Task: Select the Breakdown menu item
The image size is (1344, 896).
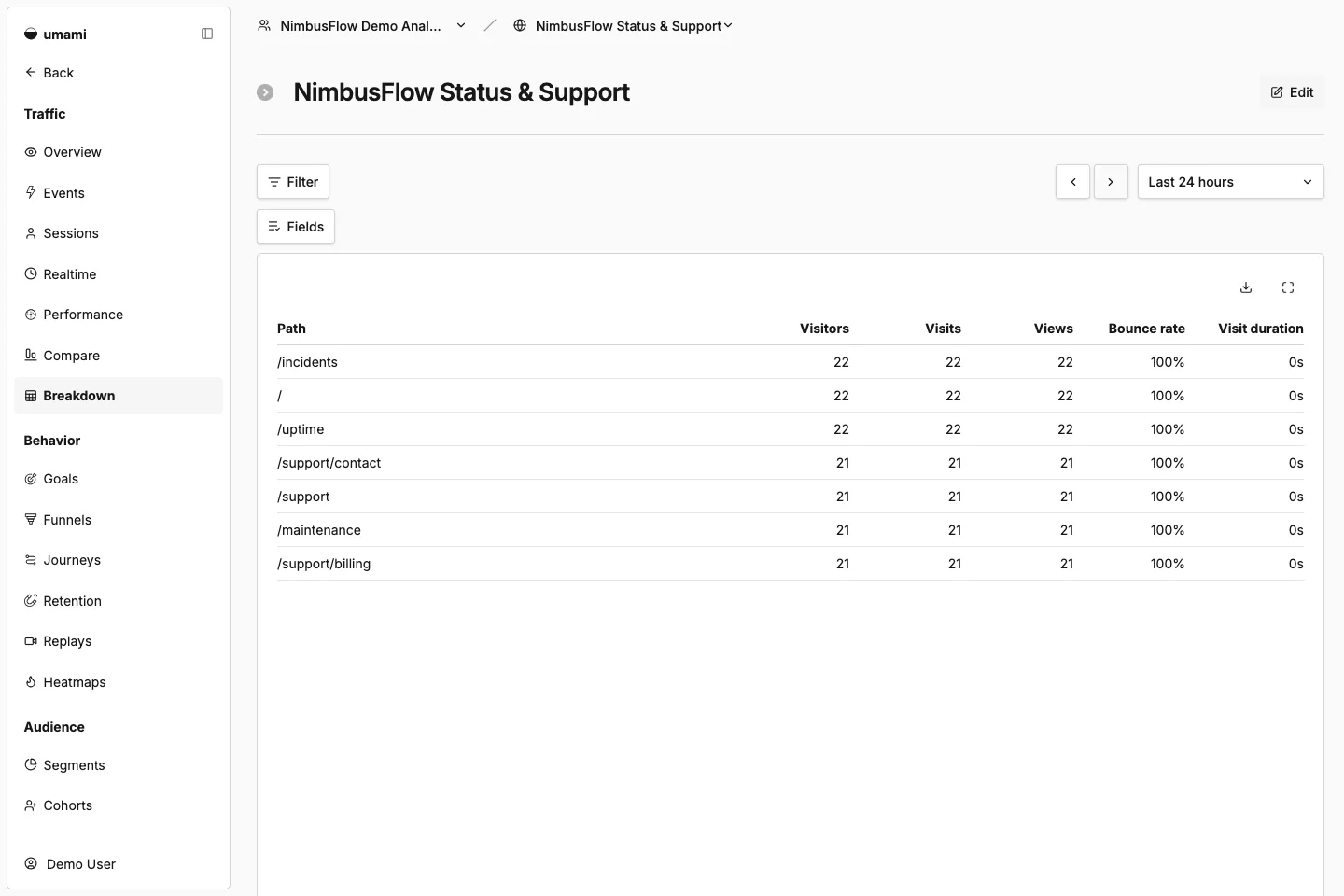Action: (x=119, y=396)
